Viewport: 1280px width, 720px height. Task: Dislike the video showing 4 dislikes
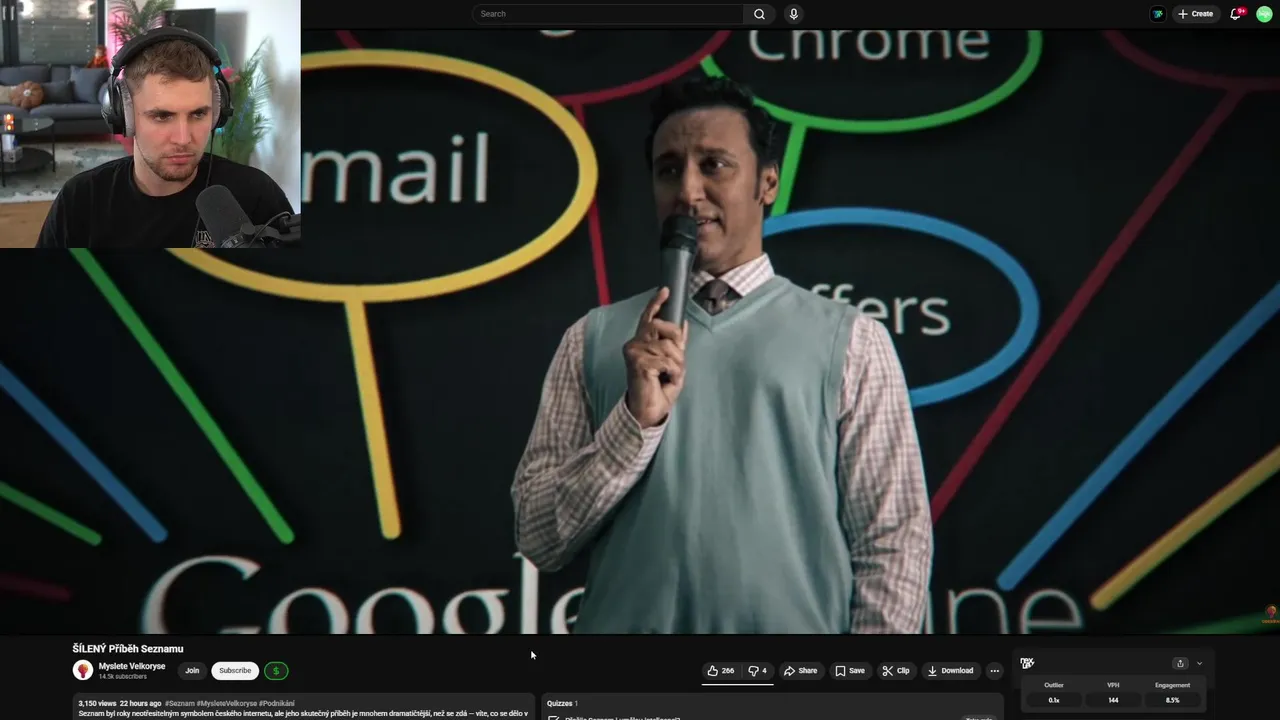click(x=758, y=671)
